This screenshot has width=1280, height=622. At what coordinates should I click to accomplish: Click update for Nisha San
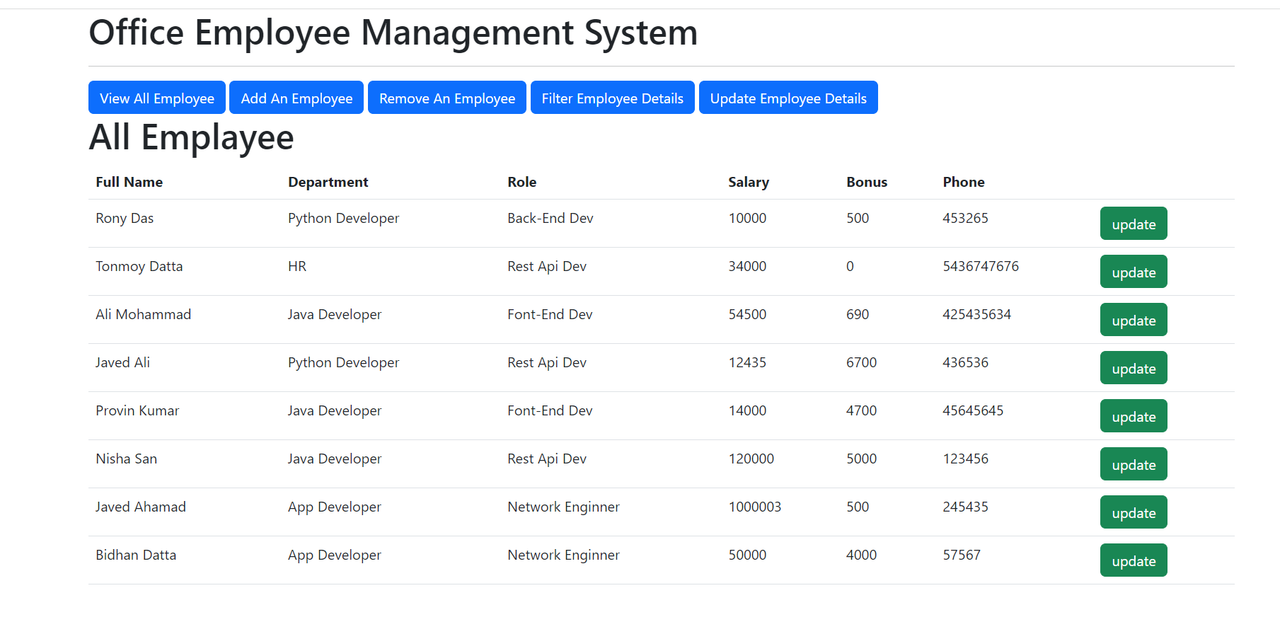click(1133, 463)
